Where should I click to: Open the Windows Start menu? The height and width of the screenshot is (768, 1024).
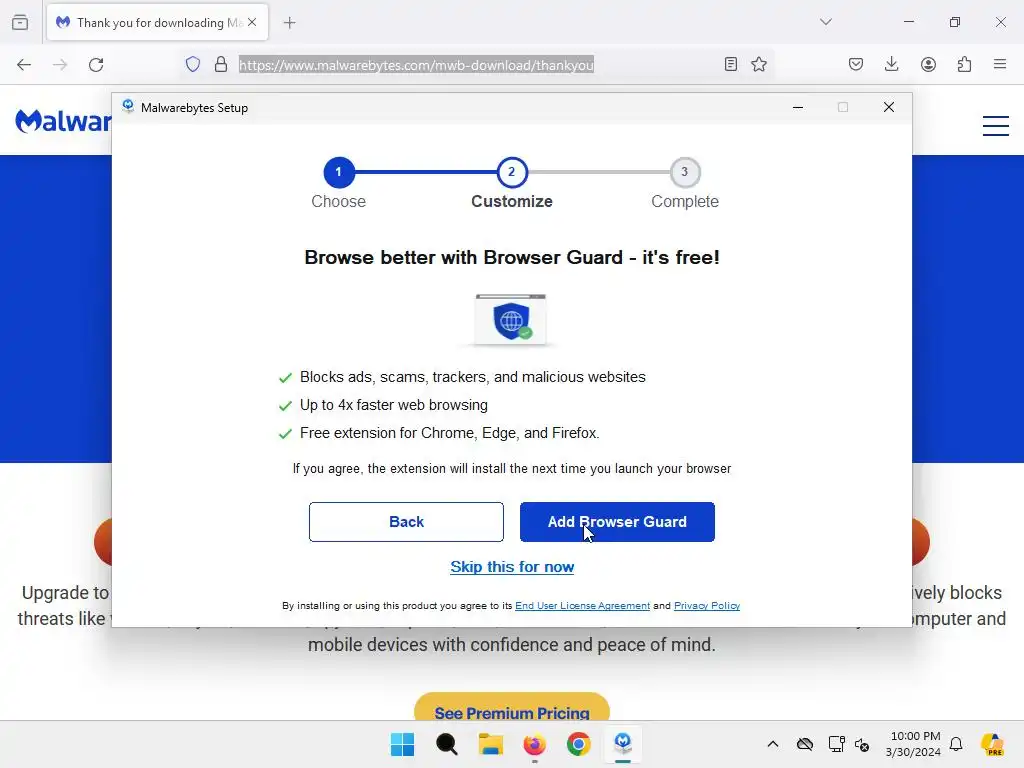click(402, 744)
